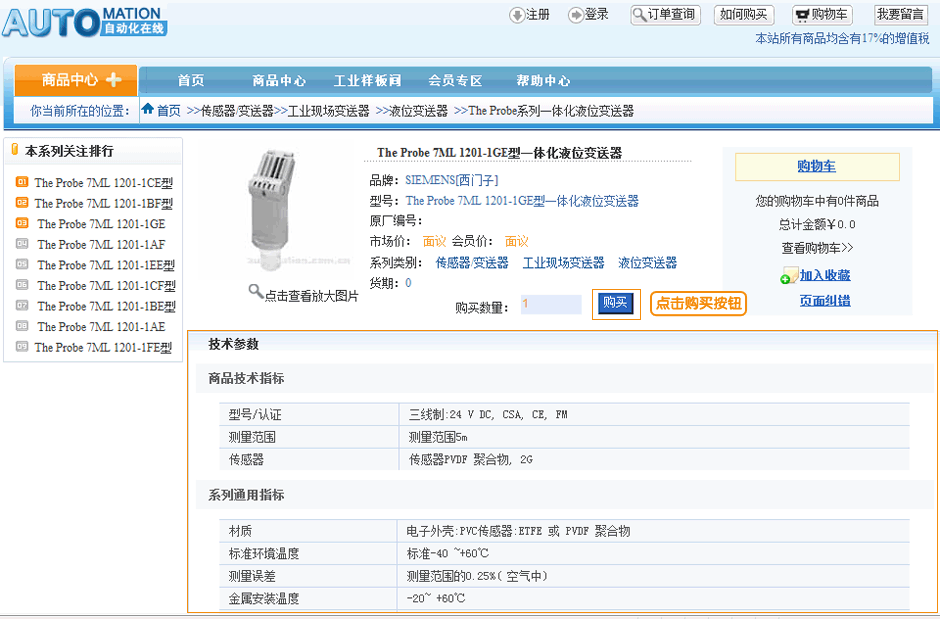Click the 总计金额￥0.0 text
940x619 pixels.
click(817, 225)
